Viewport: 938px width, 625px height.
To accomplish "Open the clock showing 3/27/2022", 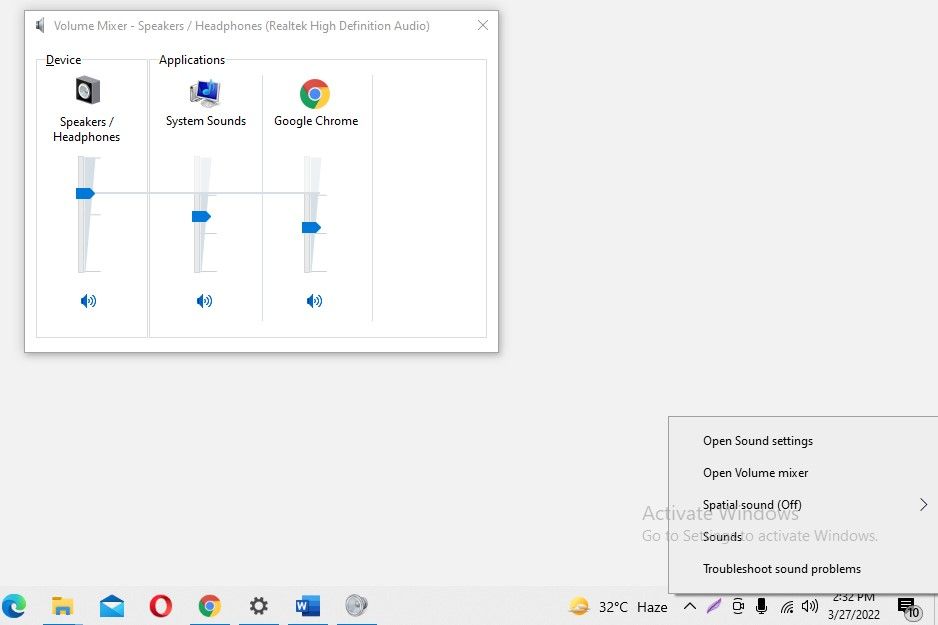I will click(854, 607).
